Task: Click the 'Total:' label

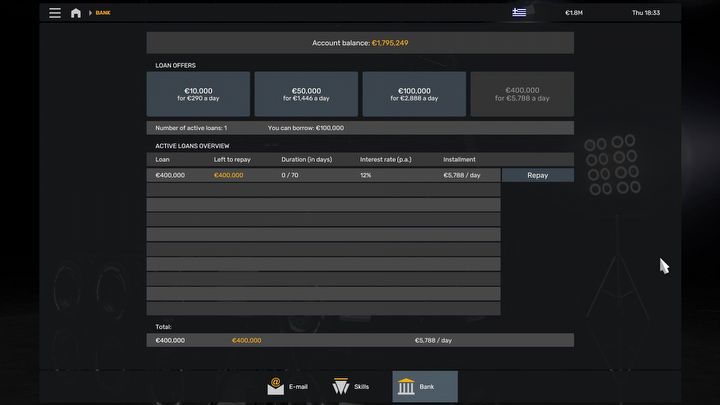Action: [x=163, y=327]
